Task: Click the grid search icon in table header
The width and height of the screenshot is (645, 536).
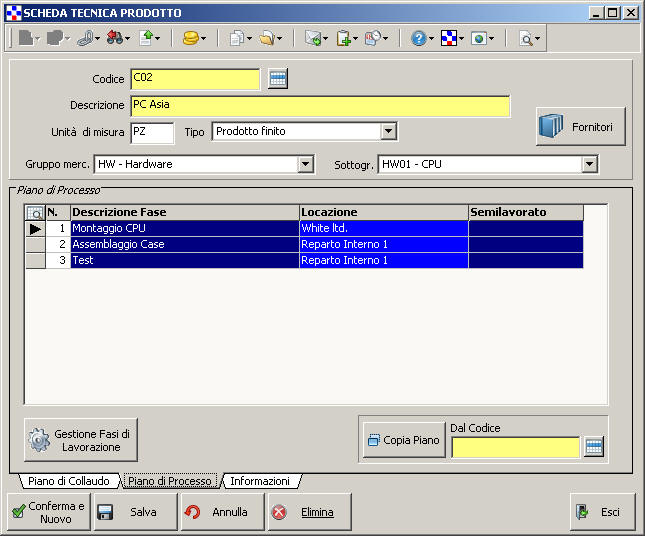Action: click(x=35, y=212)
